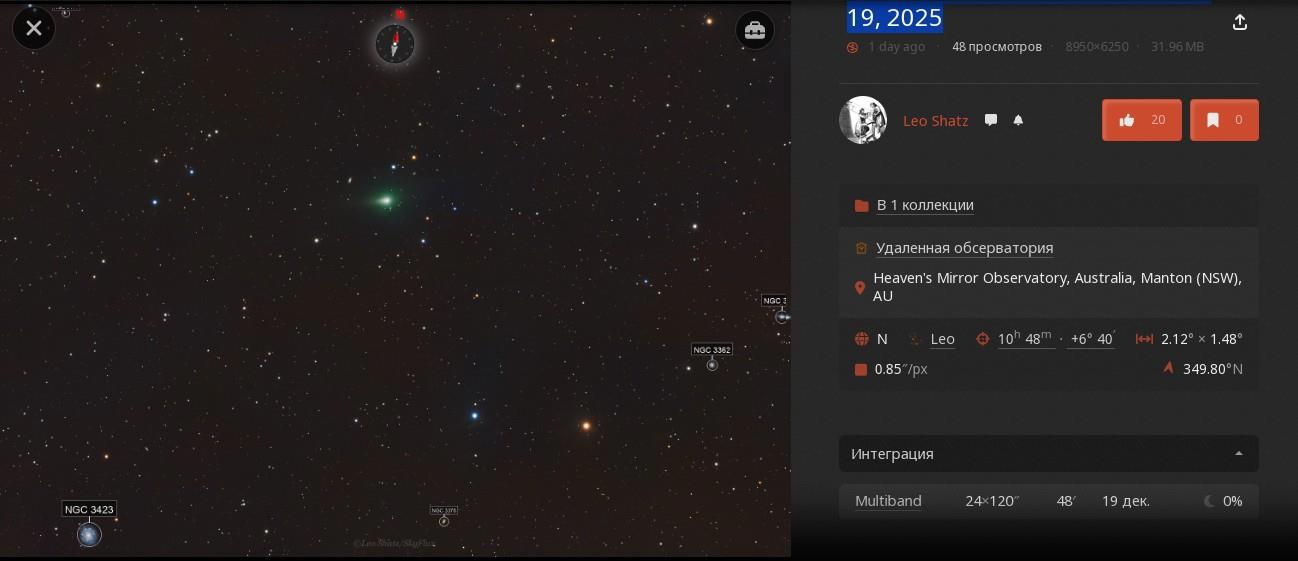
Task: Open the 'В 1 коллекции' link
Action: pos(925,205)
